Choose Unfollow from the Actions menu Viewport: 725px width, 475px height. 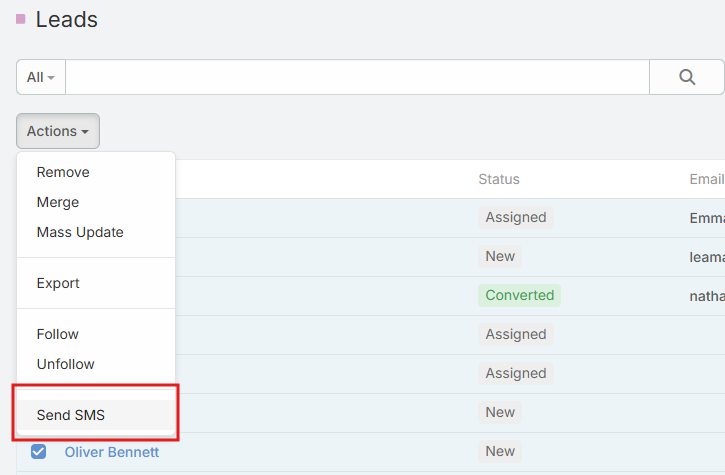tap(66, 364)
